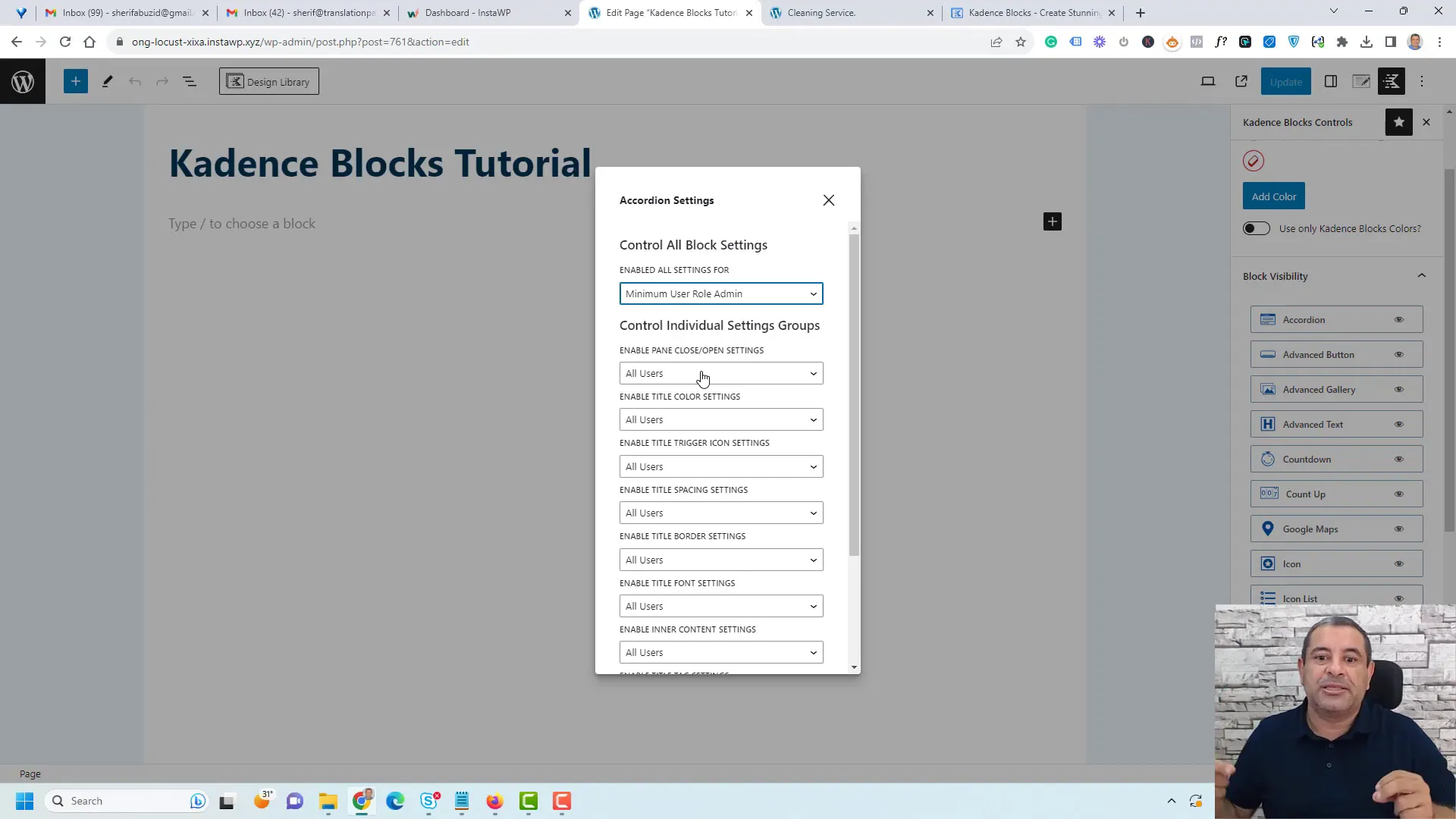The width and height of the screenshot is (1456, 819).
Task: Reload the current page
Action: (65, 42)
